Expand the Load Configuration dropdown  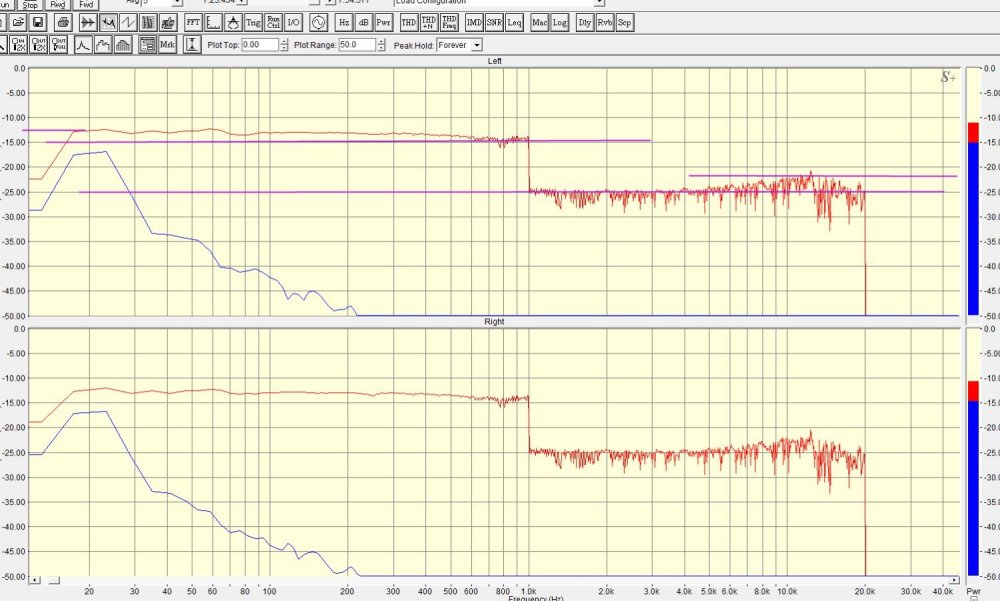pos(599,3)
